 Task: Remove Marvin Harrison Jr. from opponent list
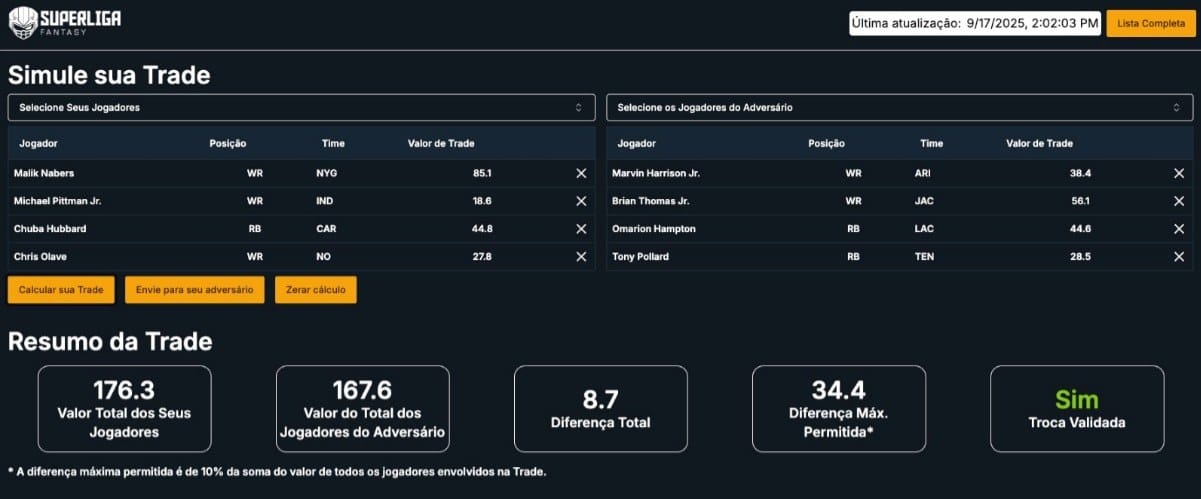(1179, 173)
